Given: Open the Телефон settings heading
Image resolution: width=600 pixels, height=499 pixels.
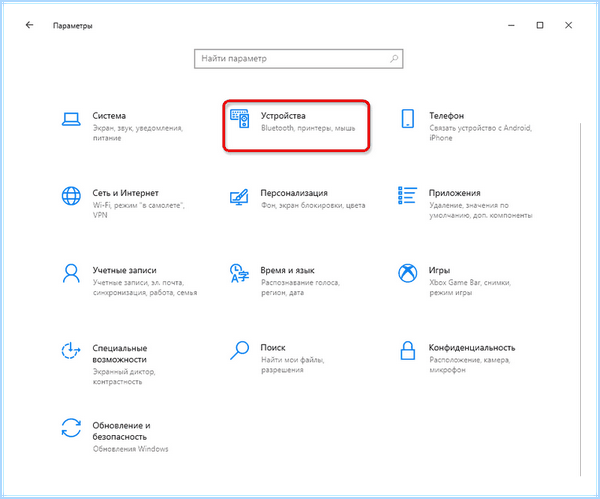Looking at the screenshot, I should tap(446, 116).
